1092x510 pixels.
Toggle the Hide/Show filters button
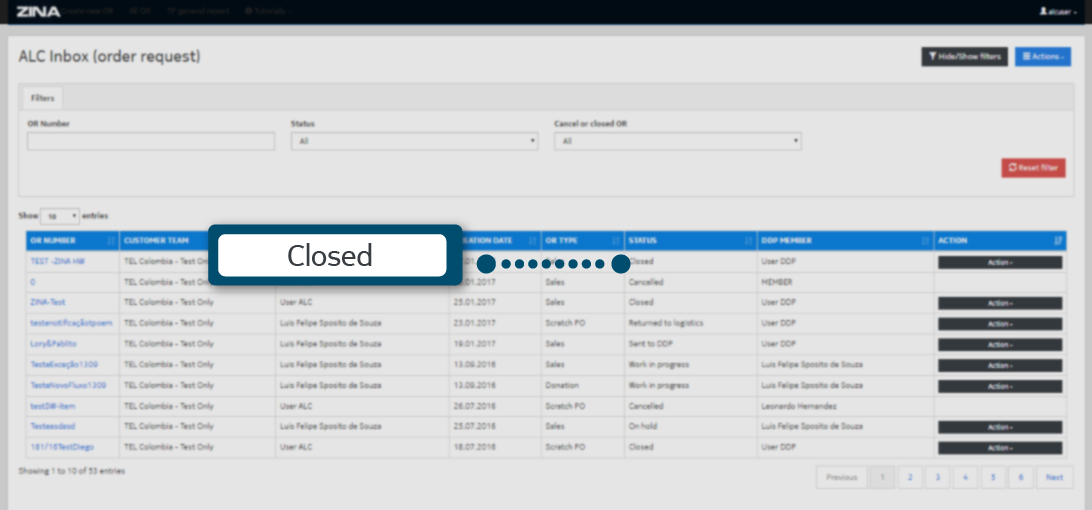[x=964, y=57]
